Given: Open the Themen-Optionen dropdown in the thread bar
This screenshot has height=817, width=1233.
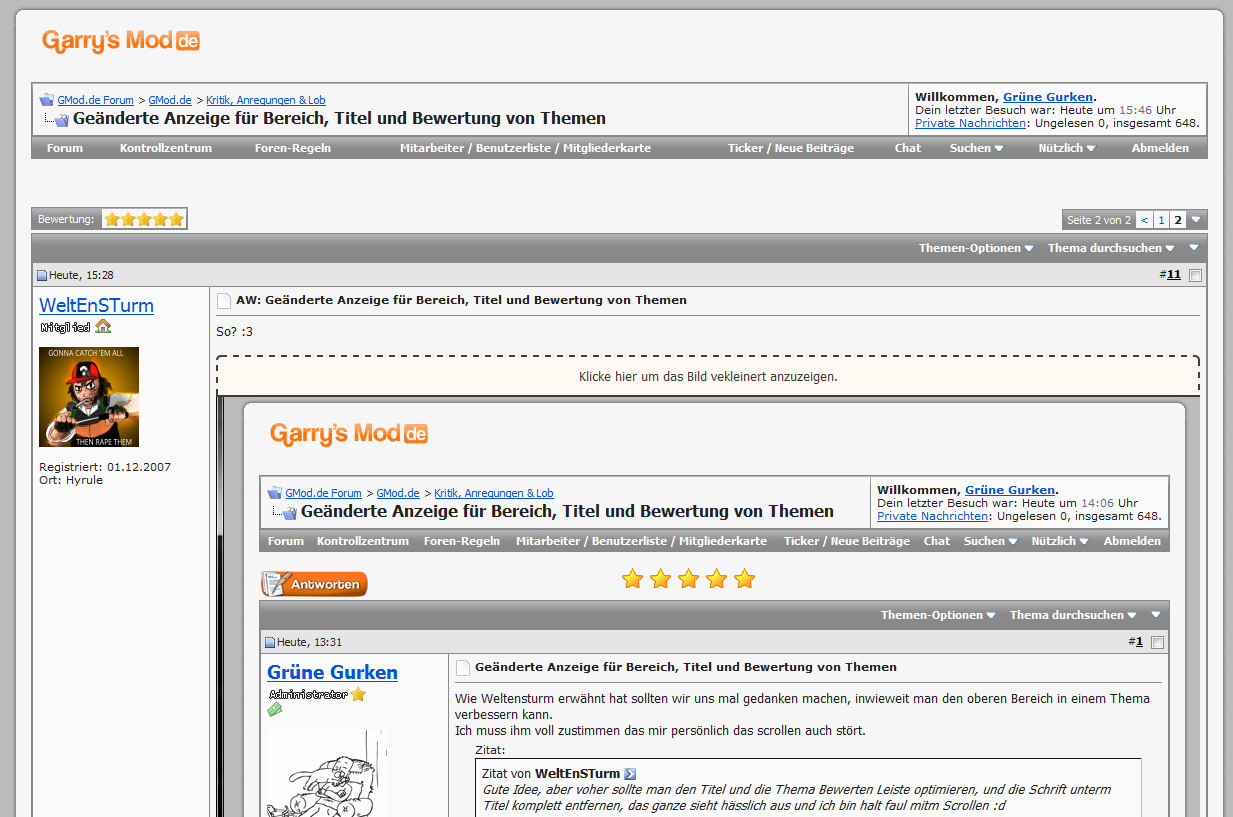Looking at the screenshot, I should (975, 248).
